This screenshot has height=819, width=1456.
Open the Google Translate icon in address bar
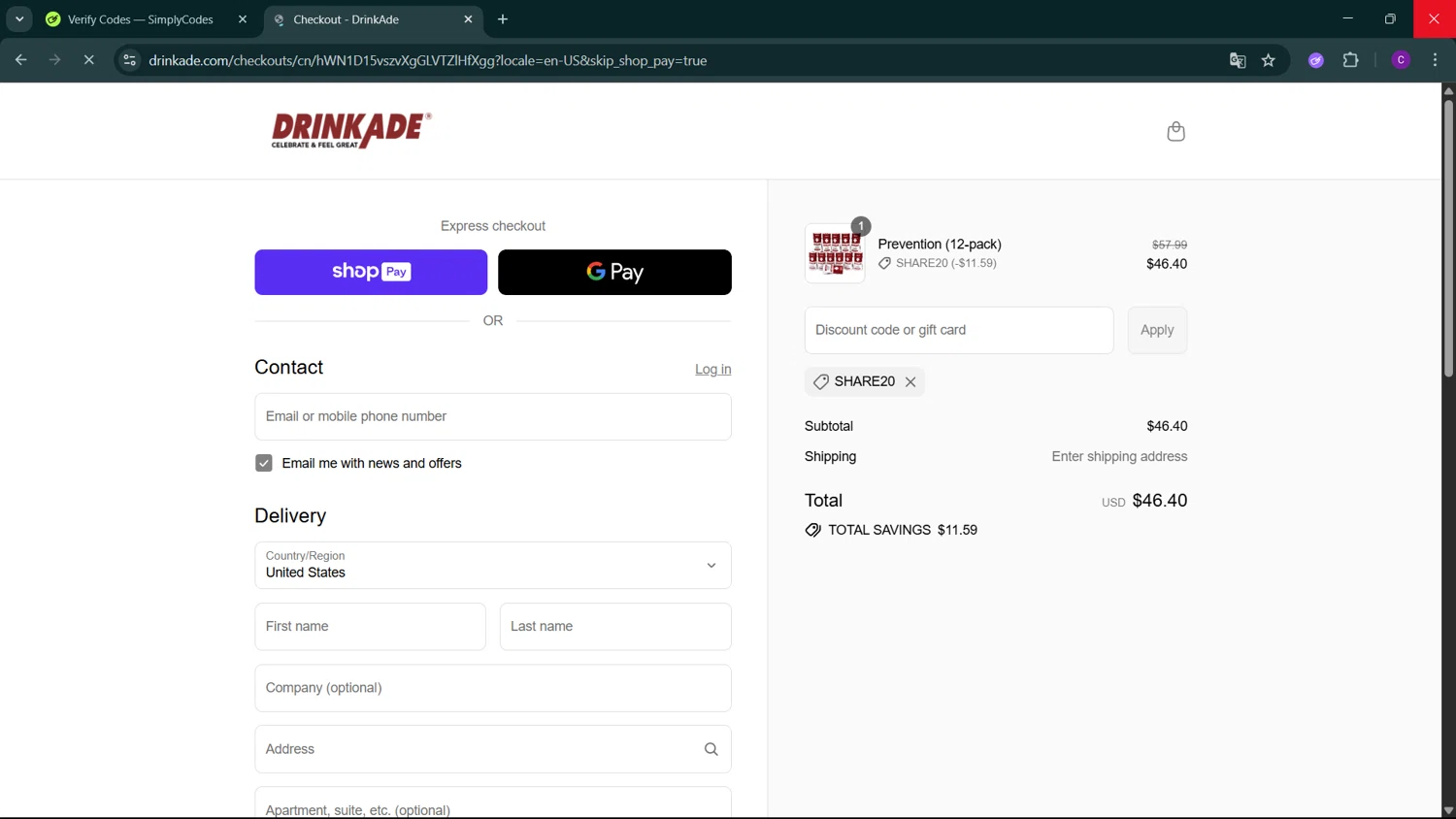1238,60
